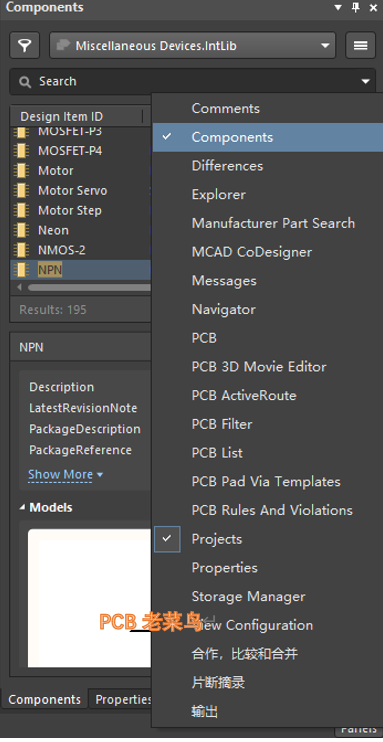Open the hamburger menu button
Screen dimensions: 383x742
click(x=360, y=45)
